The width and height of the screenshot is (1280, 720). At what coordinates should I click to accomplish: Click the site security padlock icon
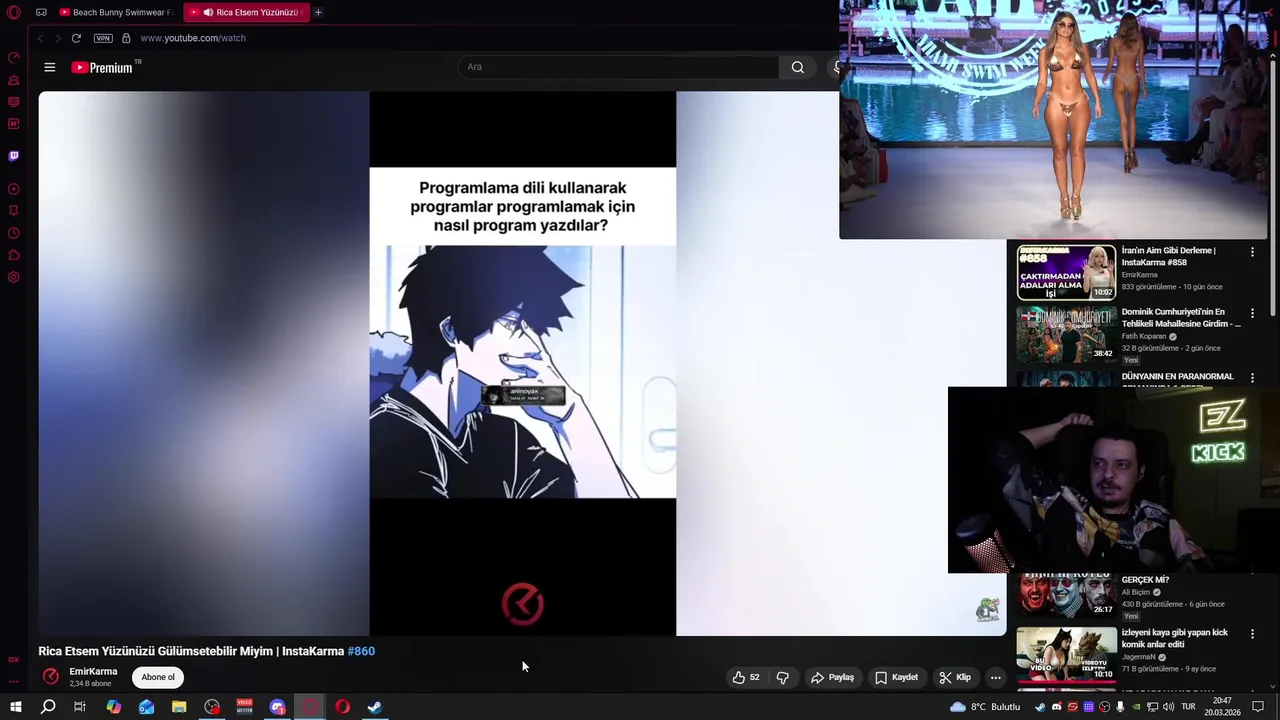[126, 38]
